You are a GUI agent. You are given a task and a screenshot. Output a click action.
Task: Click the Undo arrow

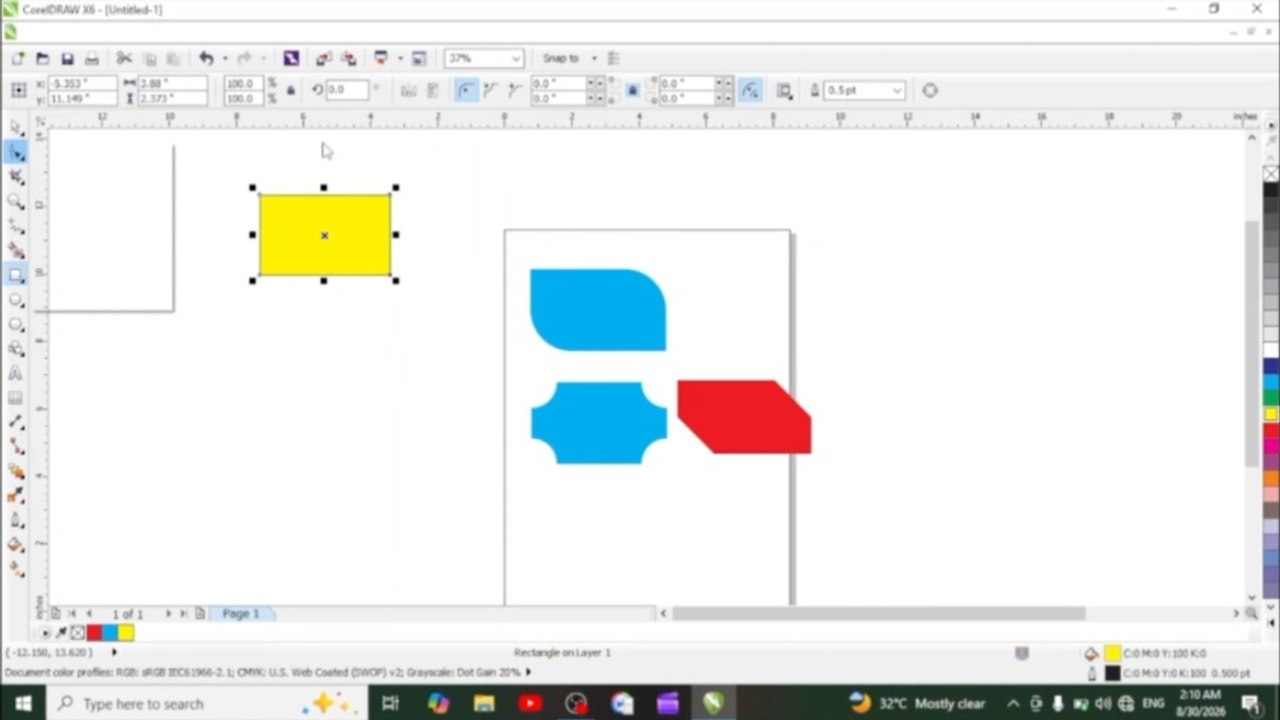[x=206, y=59]
